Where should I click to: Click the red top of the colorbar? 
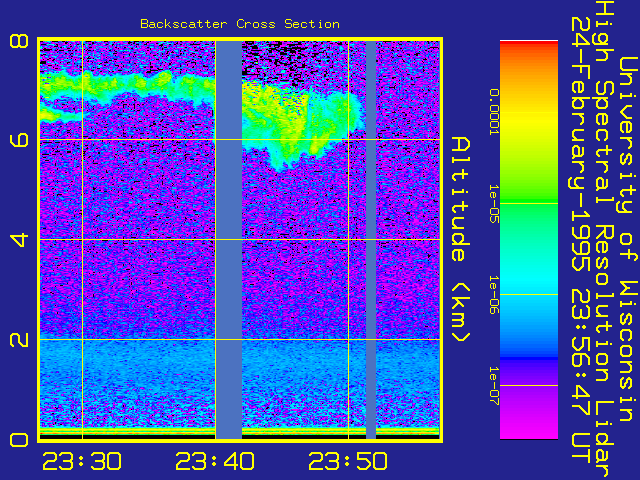pos(529,47)
